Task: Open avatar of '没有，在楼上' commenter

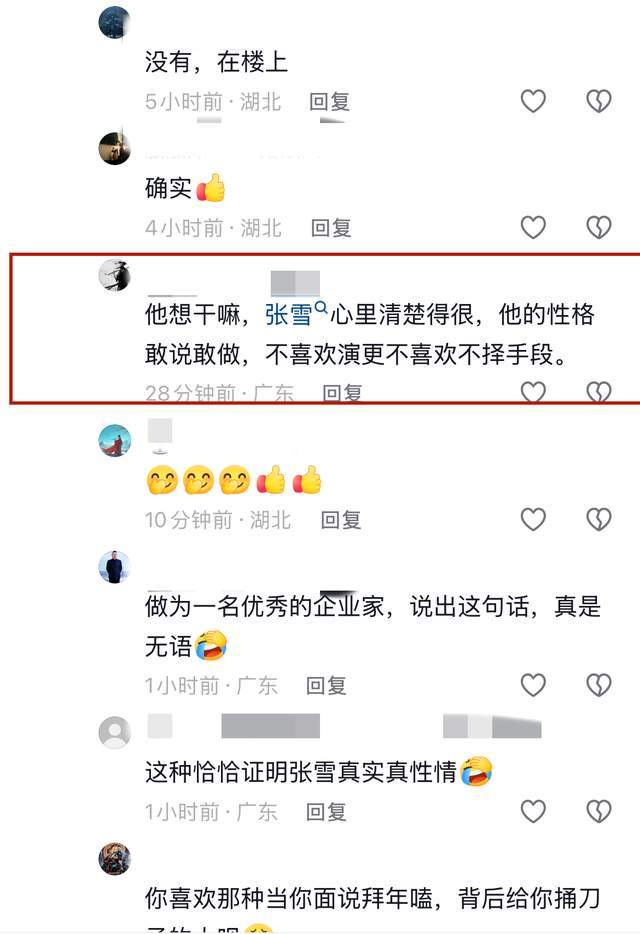Action: 114,23
